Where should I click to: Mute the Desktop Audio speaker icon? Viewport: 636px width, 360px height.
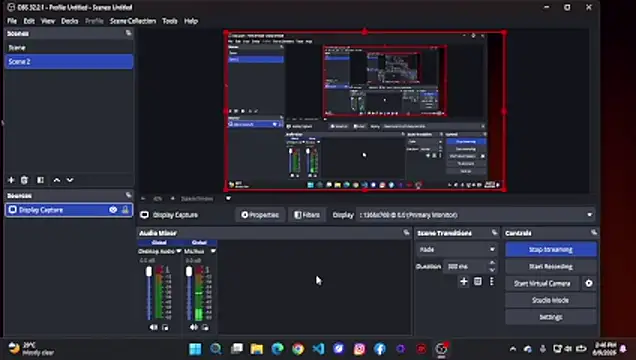pos(153,327)
